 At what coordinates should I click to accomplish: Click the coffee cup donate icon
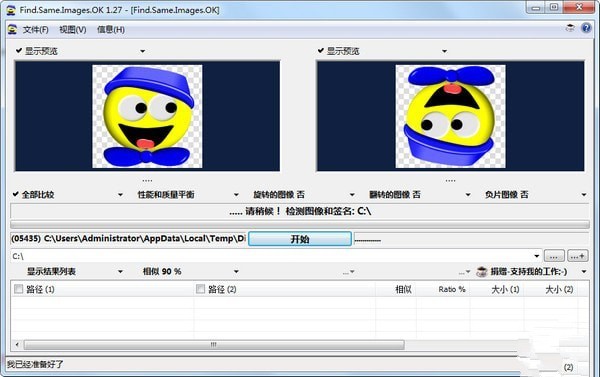pyautogui.click(x=481, y=272)
